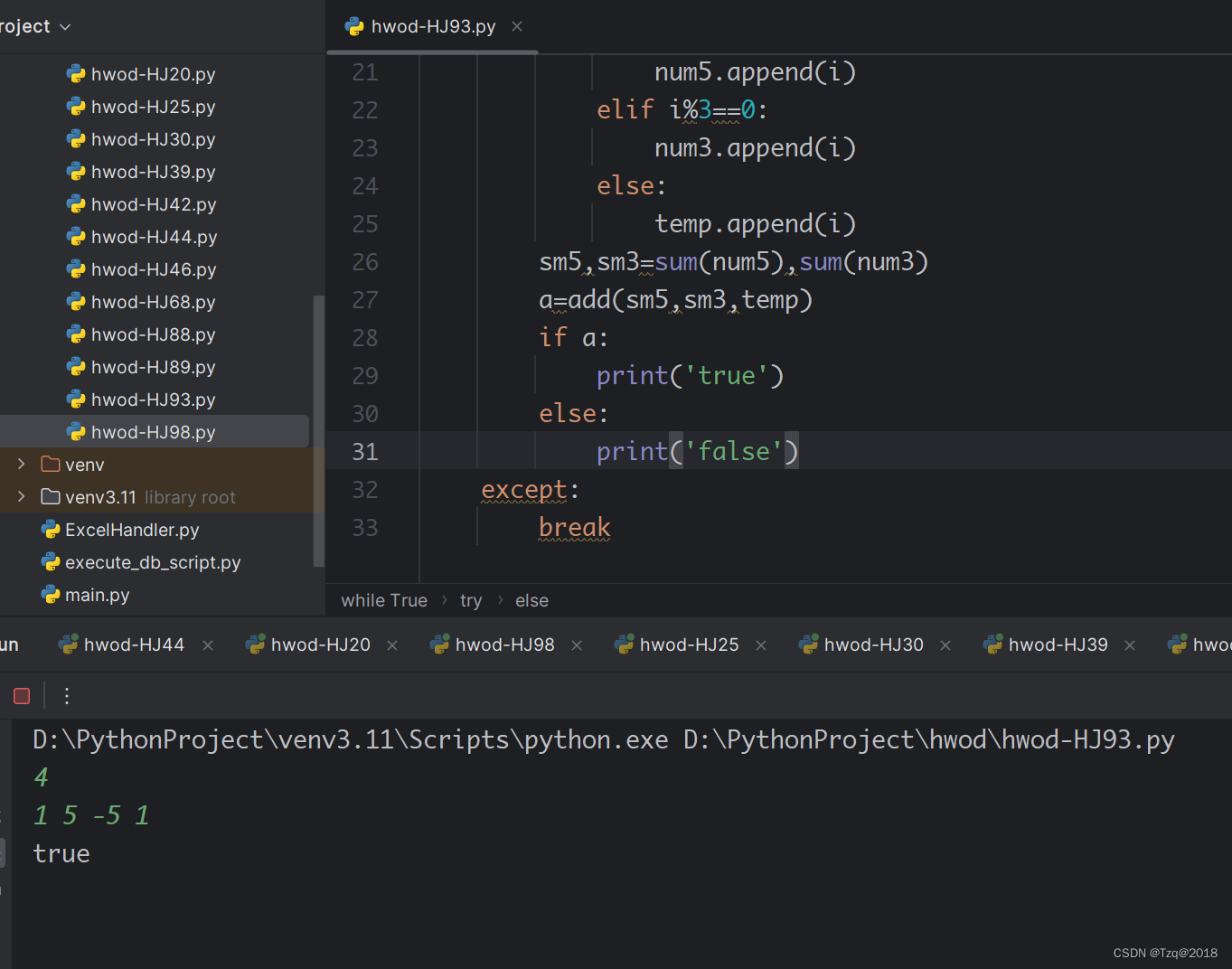Click print('true') on line 29
1232x969 pixels.
690,375
